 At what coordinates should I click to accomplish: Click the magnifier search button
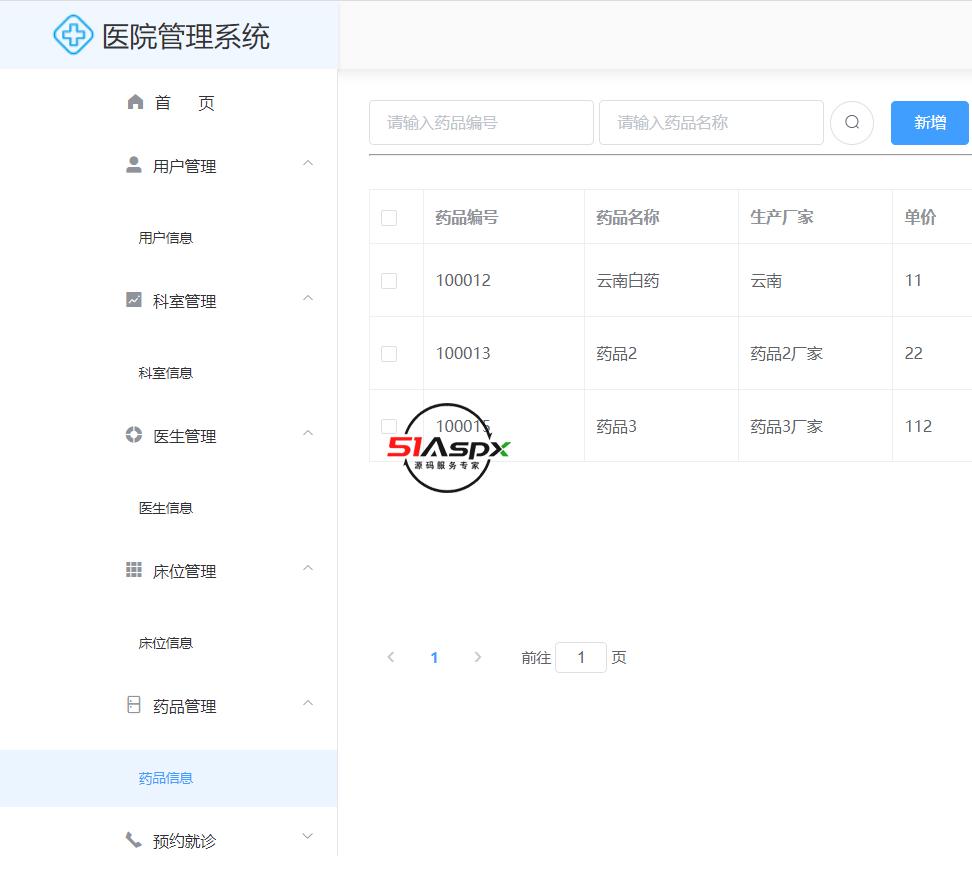852,123
